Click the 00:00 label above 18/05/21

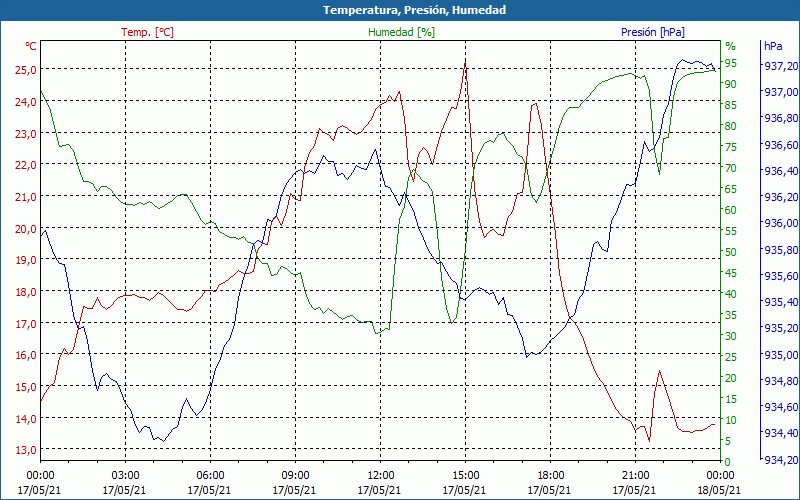point(720,476)
